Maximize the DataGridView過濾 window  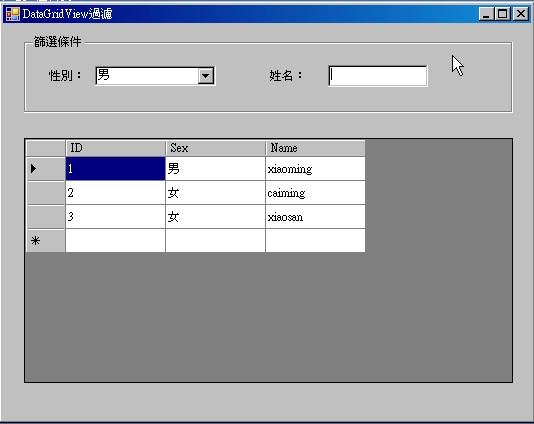(503, 14)
